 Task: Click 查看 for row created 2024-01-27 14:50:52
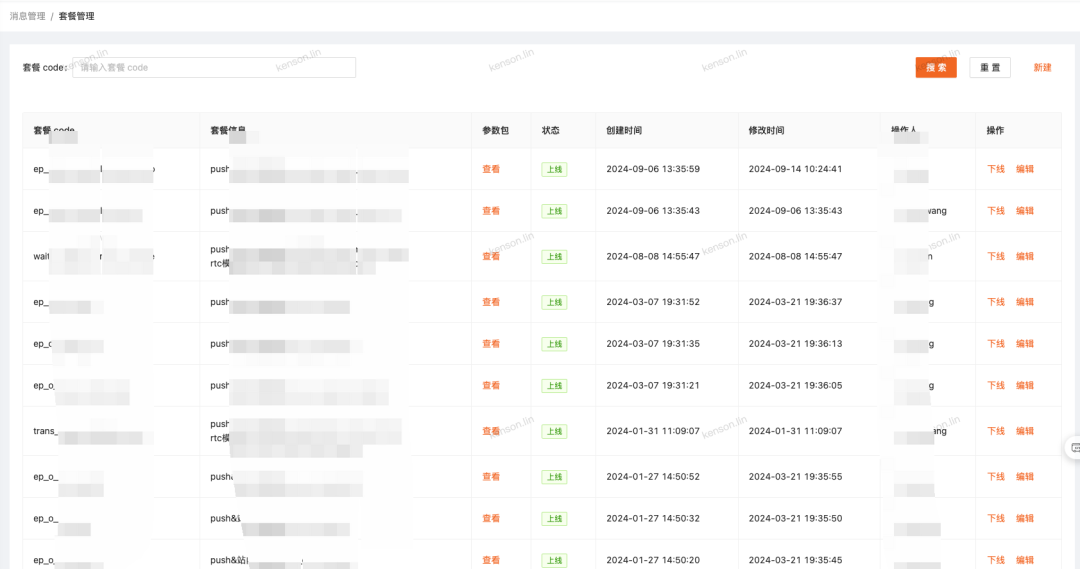pos(491,477)
